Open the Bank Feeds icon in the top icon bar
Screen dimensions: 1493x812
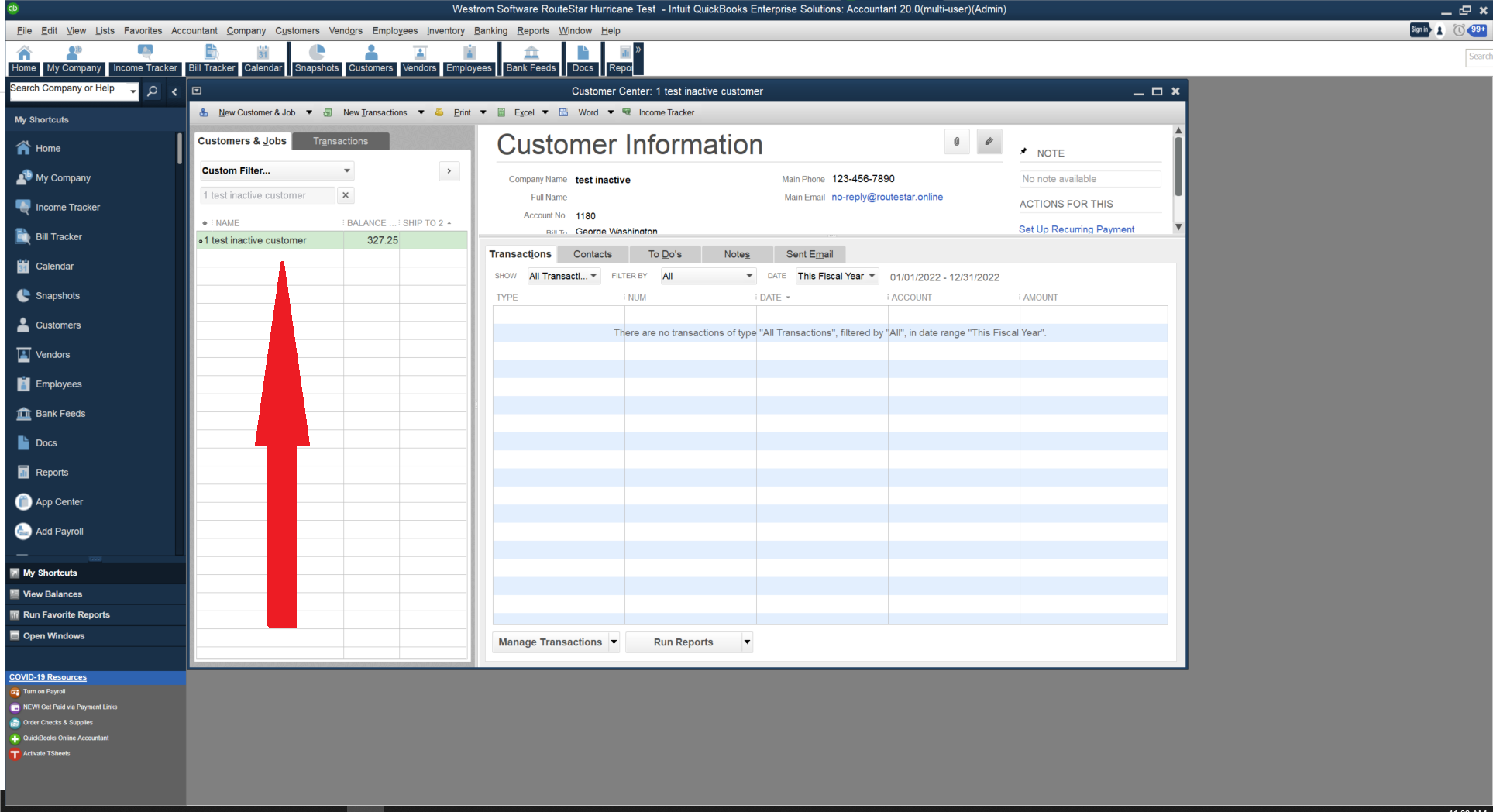coord(531,60)
